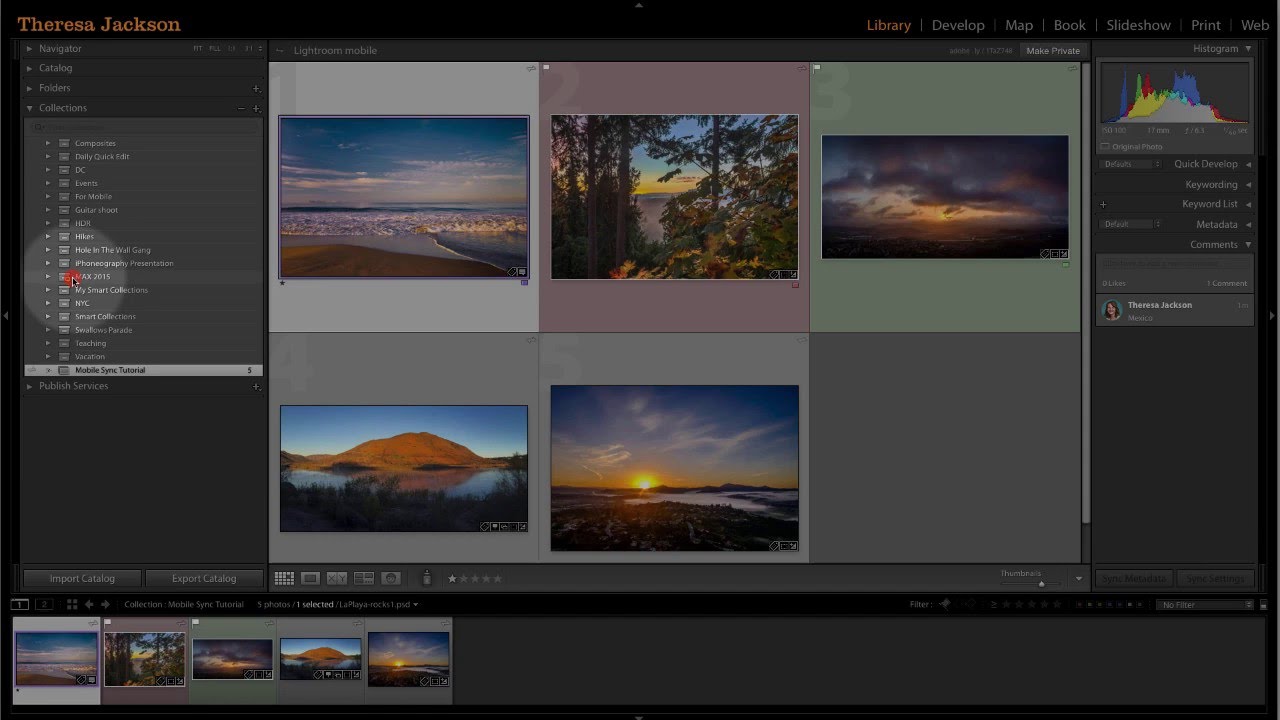Click collection icon next to MAX 2015

tap(64, 276)
